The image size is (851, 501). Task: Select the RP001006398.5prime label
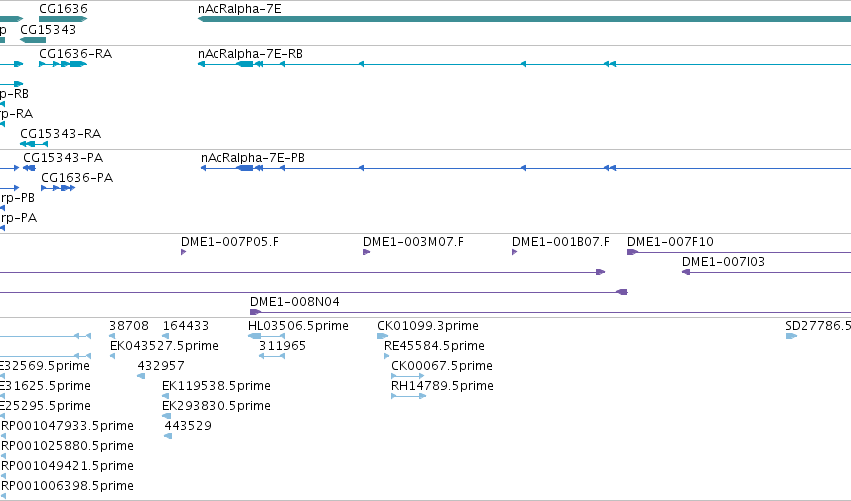[67, 486]
